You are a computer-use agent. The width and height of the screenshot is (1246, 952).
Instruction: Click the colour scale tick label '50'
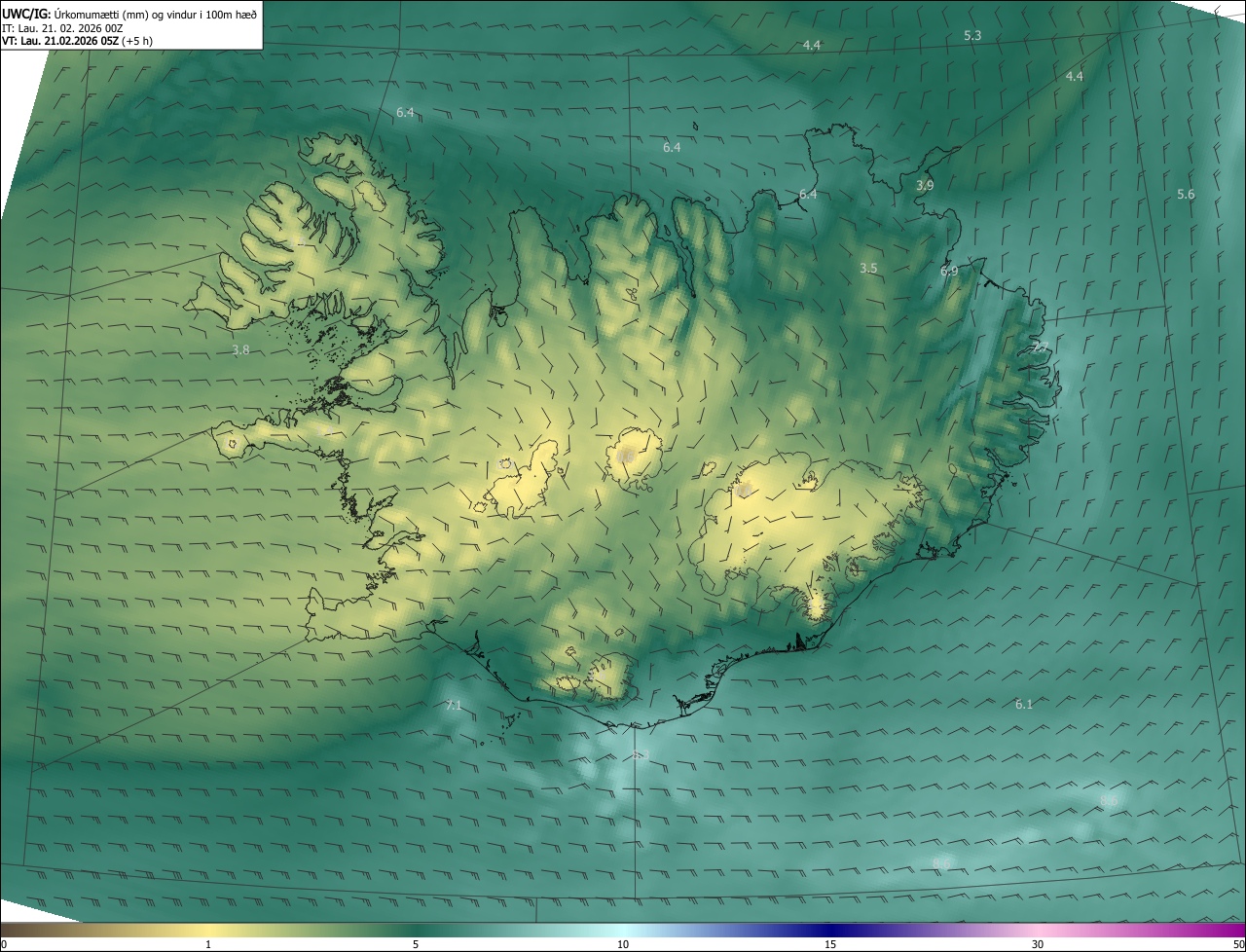pyautogui.click(x=1238, y=945)
